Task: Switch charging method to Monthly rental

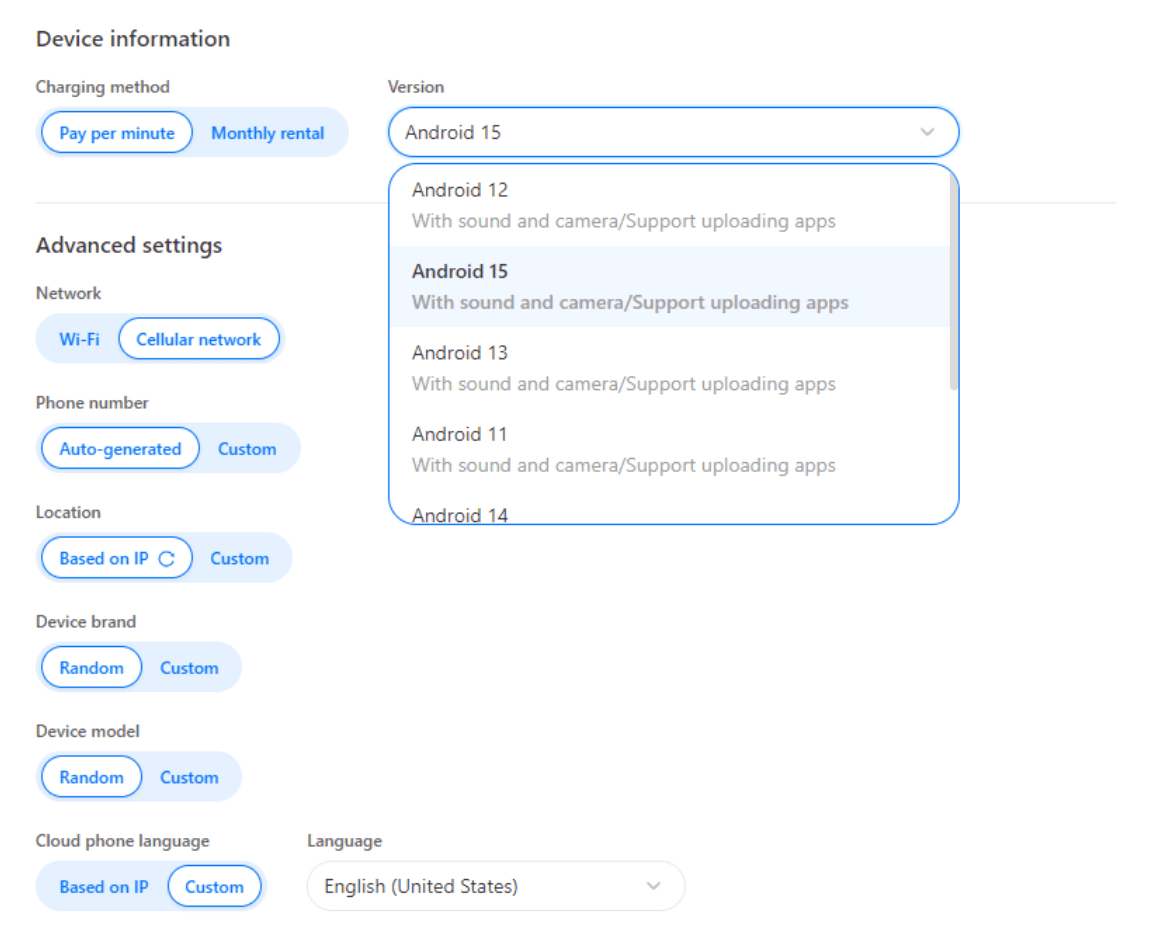Action: coord(268,131)
